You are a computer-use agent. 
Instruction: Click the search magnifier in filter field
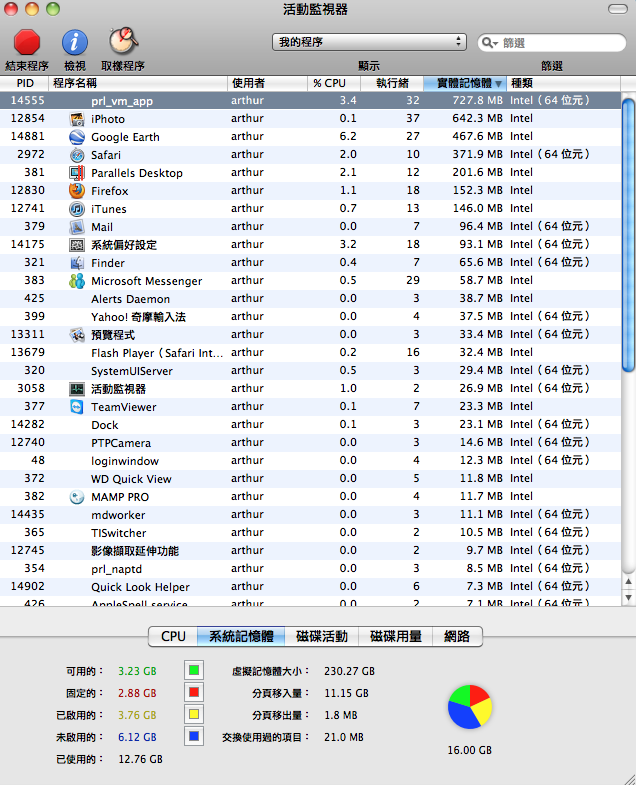(489, 43)
